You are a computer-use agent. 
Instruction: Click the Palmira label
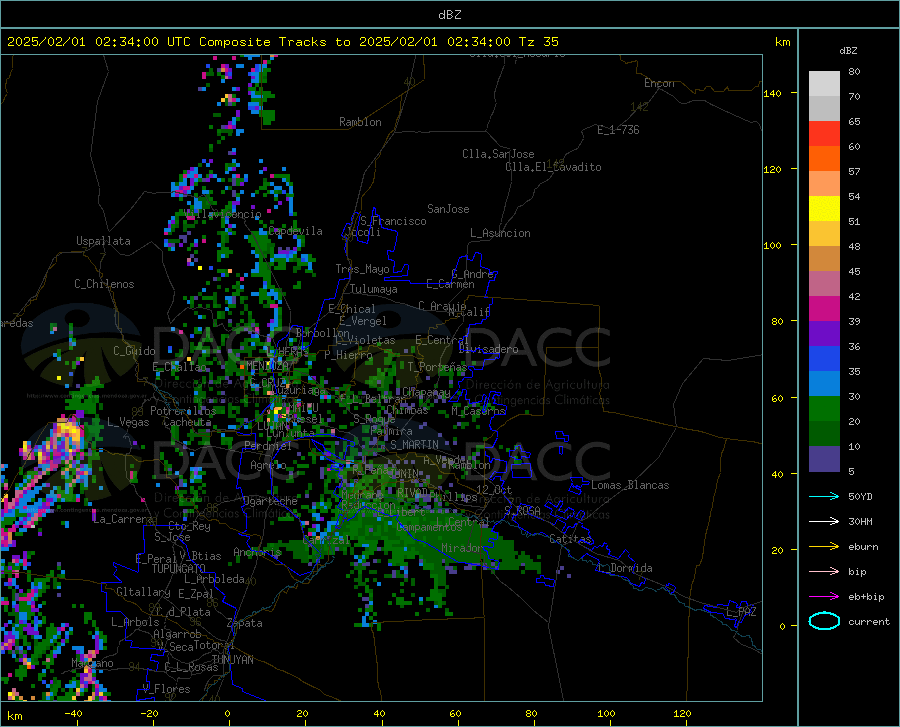tap(391, 430)
